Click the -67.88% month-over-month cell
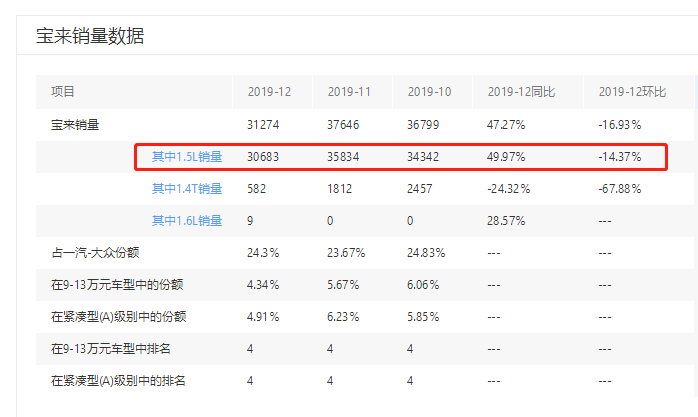Screen dimensions: 698x417 (x=620, y=188)
